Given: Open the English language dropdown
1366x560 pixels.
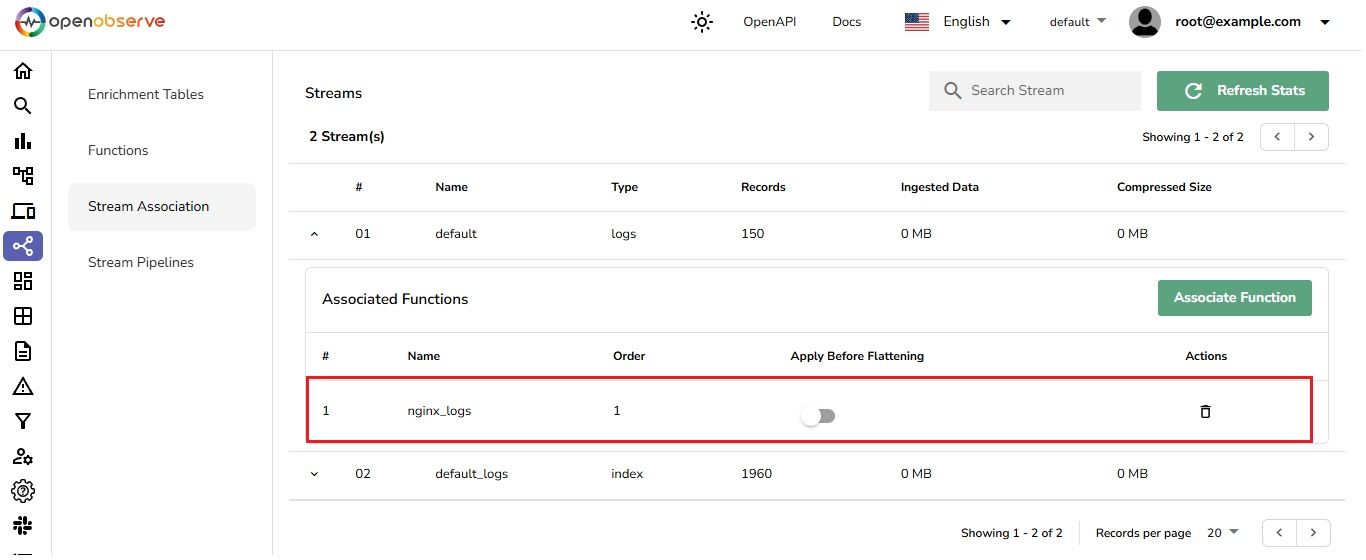Looking at the screenshot, I should [x=957, y=22].
